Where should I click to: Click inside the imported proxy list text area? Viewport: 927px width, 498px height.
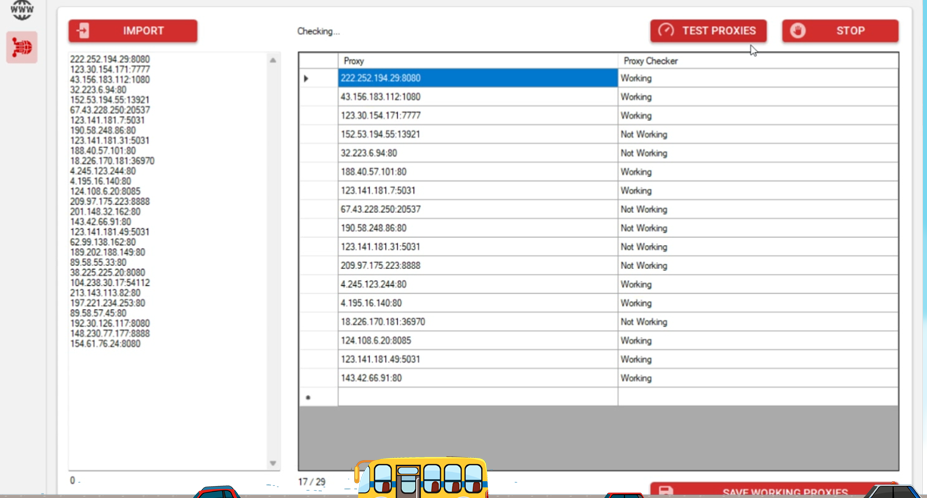click(x=168, y=260)
